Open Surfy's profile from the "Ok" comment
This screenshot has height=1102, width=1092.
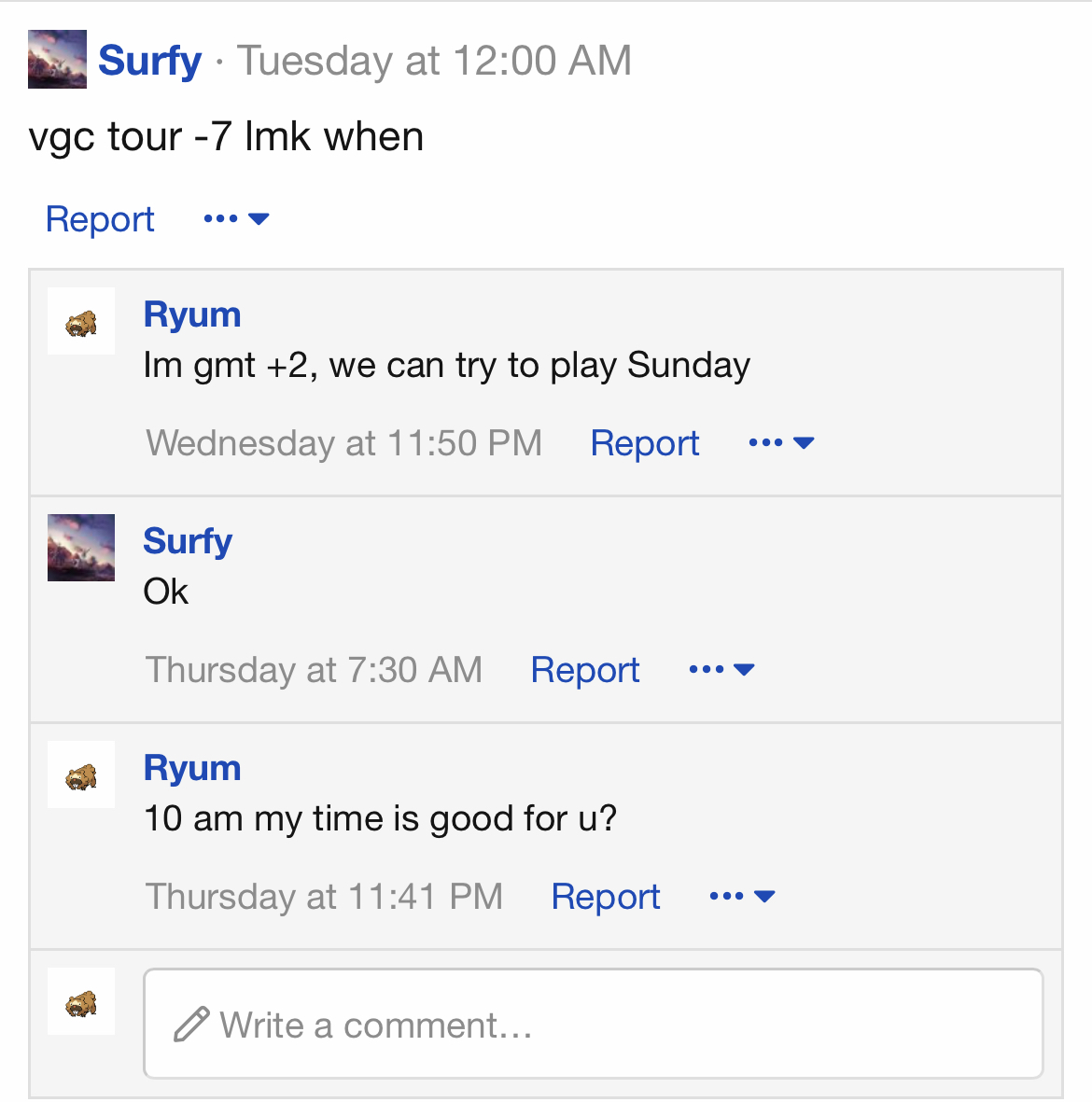(188, 541)
